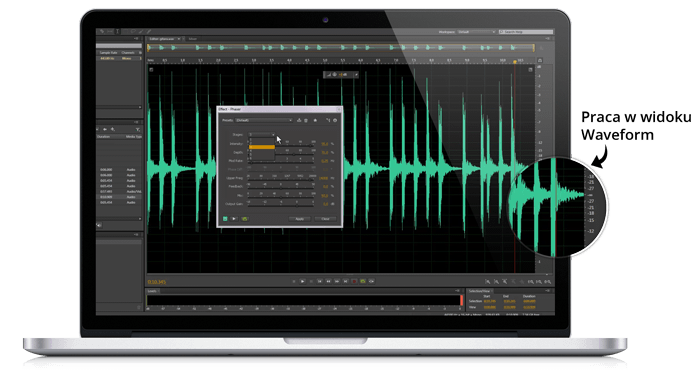Select Levels panel tab
695x374 pixels.
152,291
